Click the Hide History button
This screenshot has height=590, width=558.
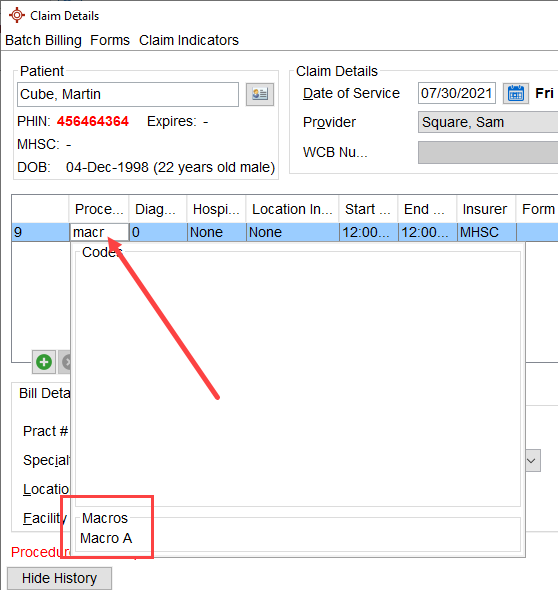[x=59, y=578]
